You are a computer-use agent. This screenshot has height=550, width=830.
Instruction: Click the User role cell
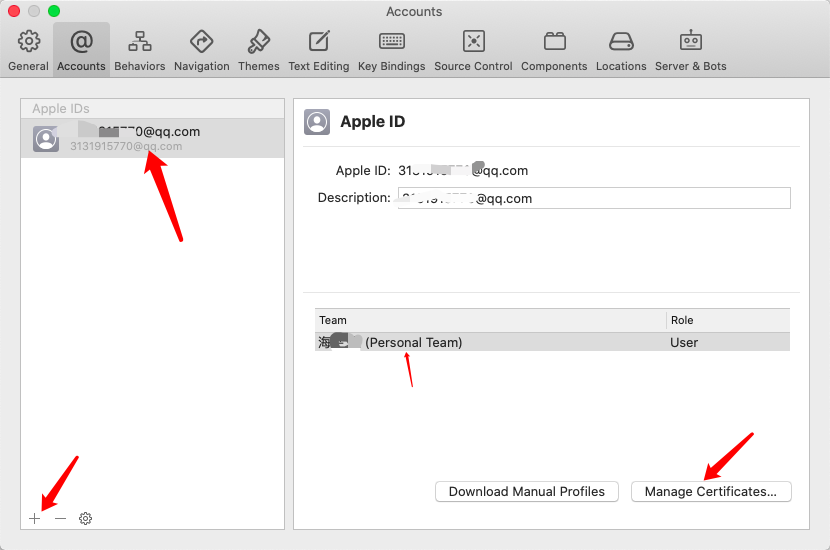[x=684, y=342]
